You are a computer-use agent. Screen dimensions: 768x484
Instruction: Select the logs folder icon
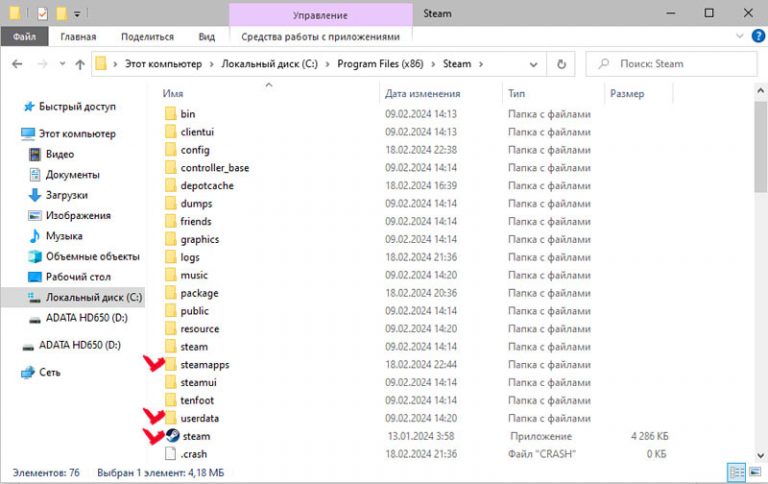[170, 257]
